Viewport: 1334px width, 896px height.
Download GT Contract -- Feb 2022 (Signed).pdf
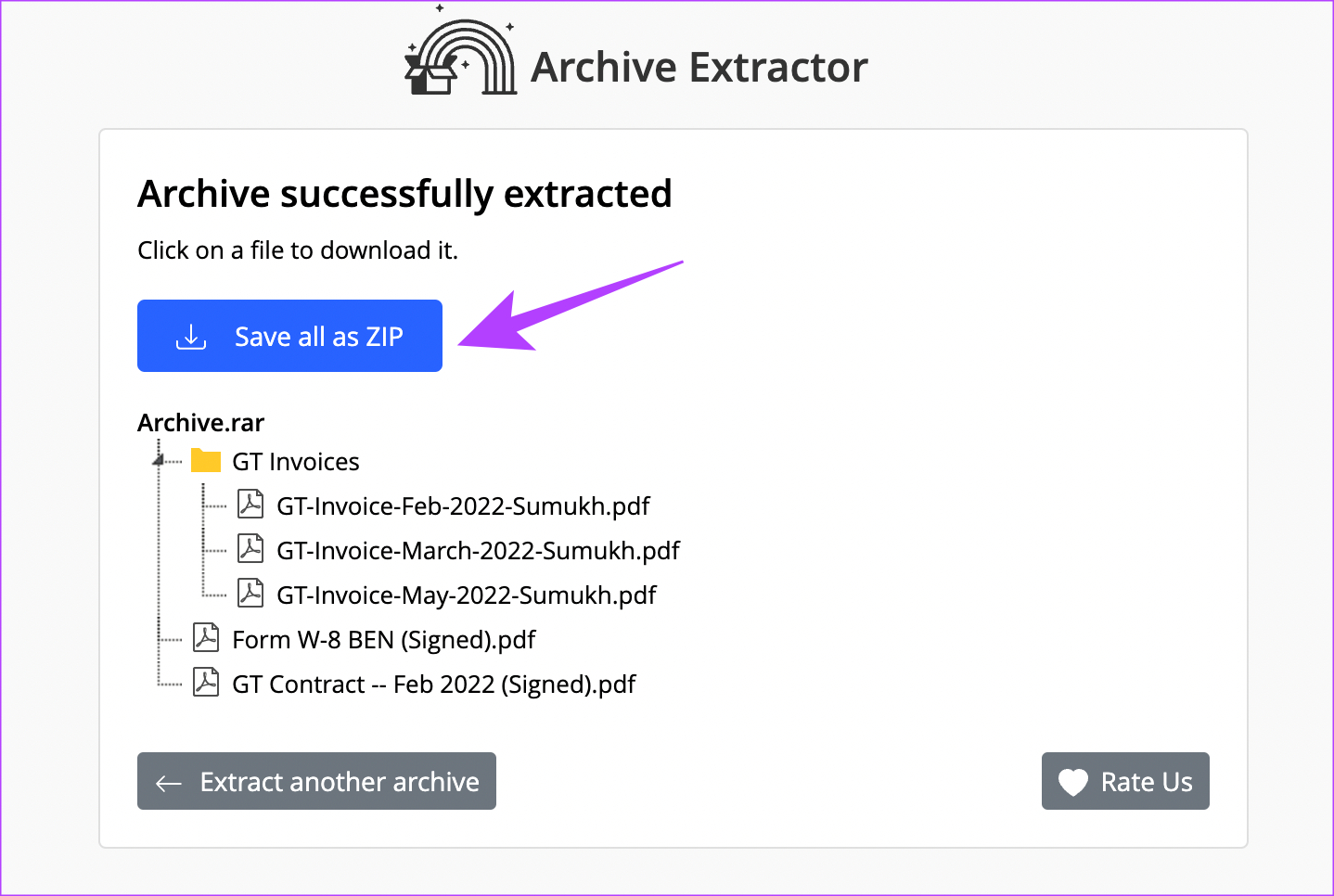point(433,685)
